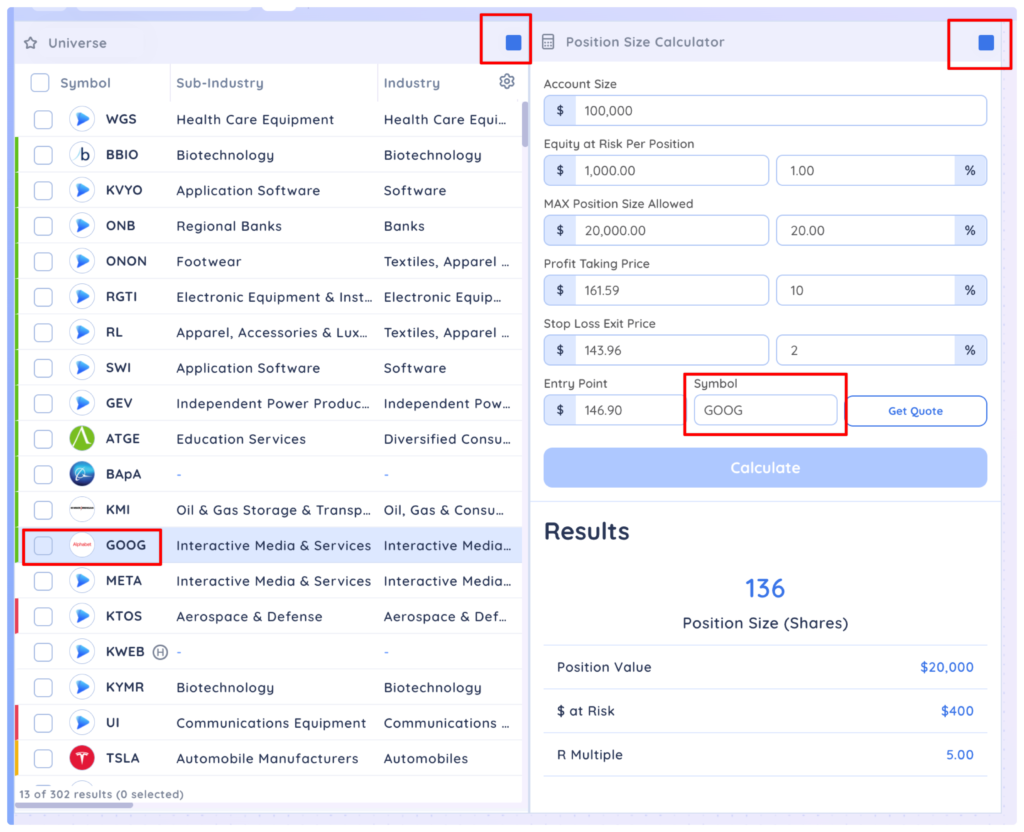
Task: Click the KTOS ticker logo icon
Action: [x=82, y=616]
